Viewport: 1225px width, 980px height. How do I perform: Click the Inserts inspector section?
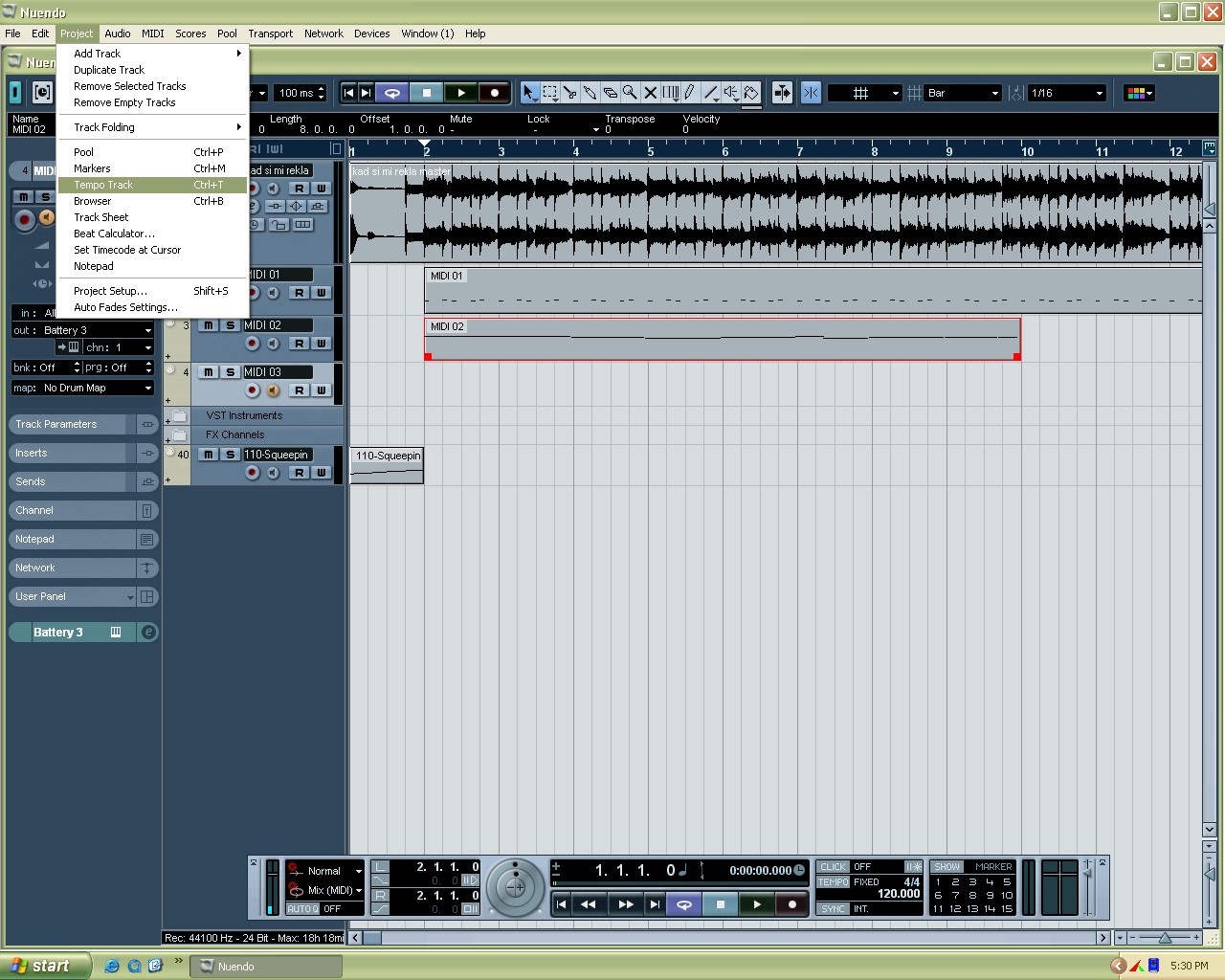tap(32, 453)
